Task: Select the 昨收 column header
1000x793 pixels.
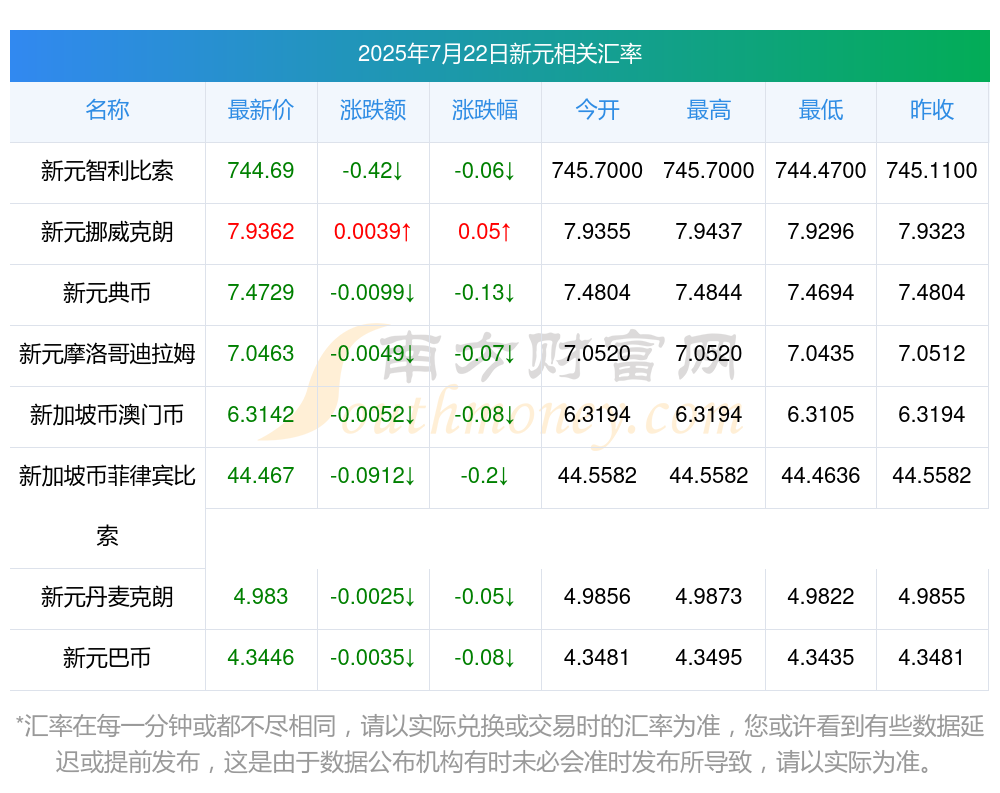Action: (932, 110)
